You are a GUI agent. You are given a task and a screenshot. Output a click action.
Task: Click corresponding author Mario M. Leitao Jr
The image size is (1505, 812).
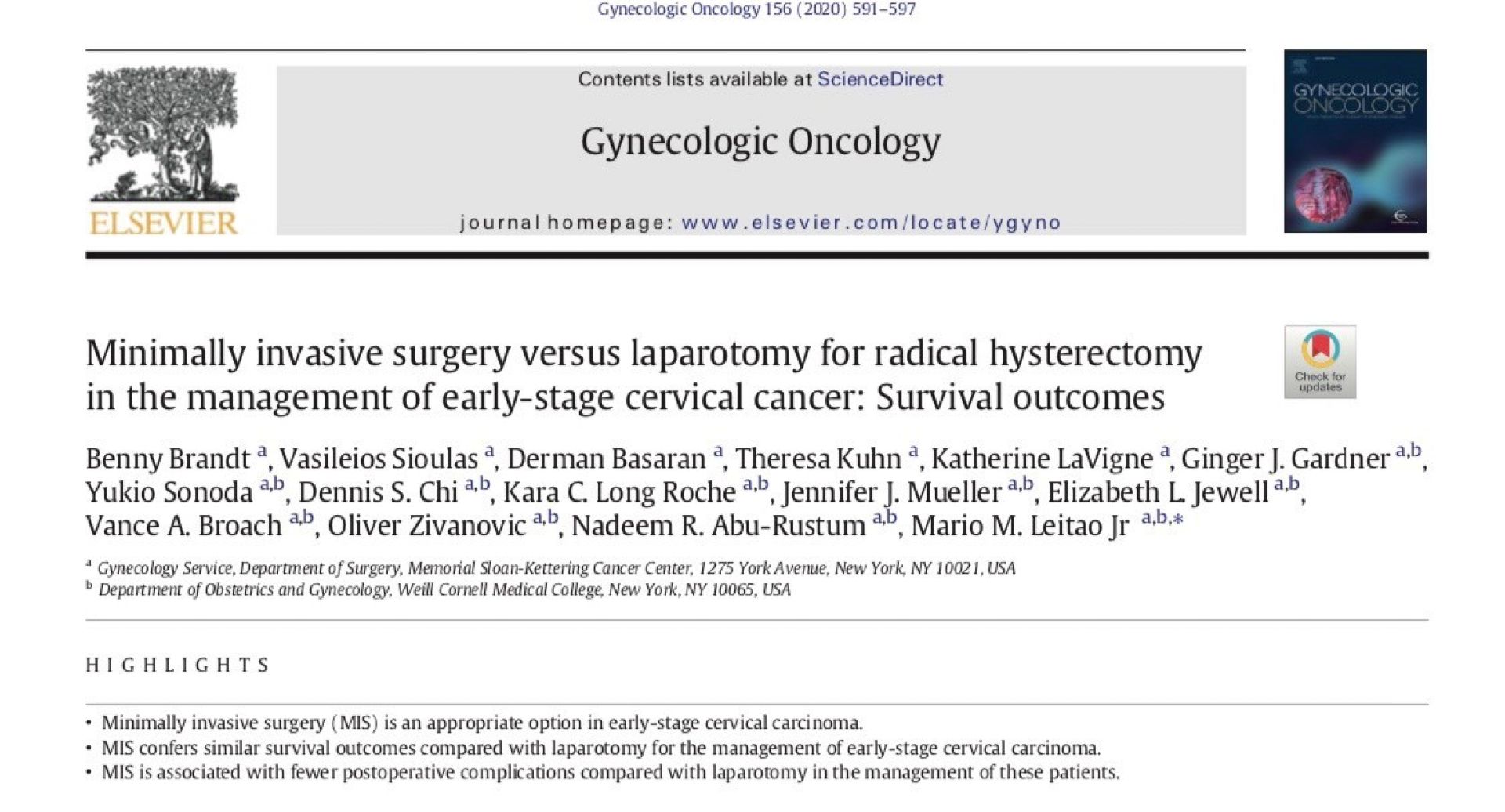point(1020,525)
